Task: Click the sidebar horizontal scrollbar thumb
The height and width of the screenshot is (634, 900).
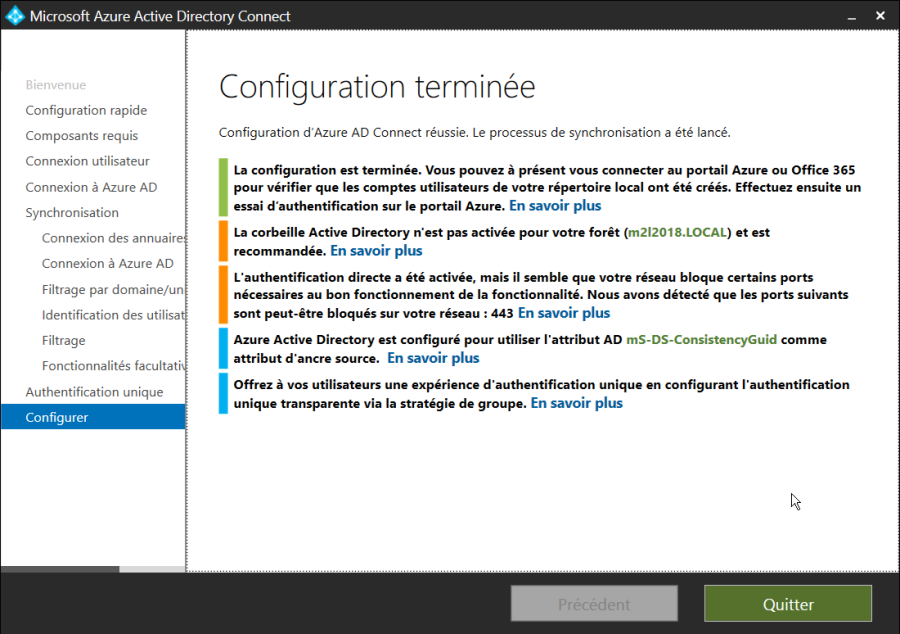Action: (x=60, y=569)
